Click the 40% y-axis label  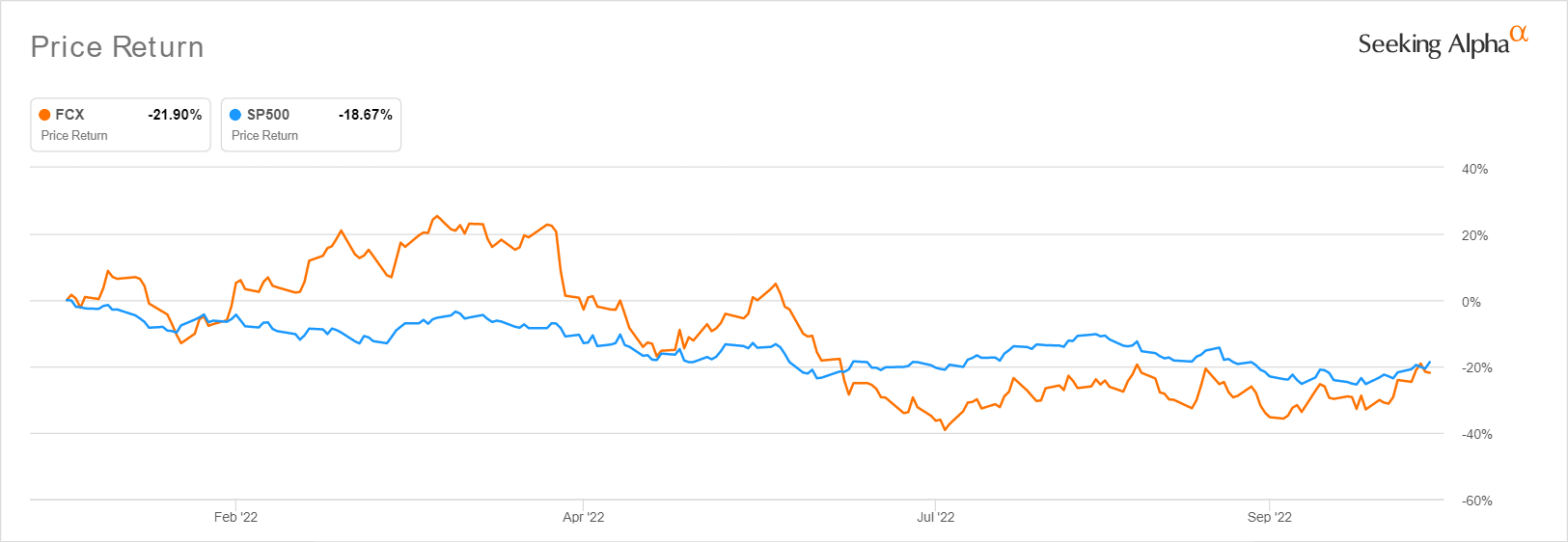1474,169
